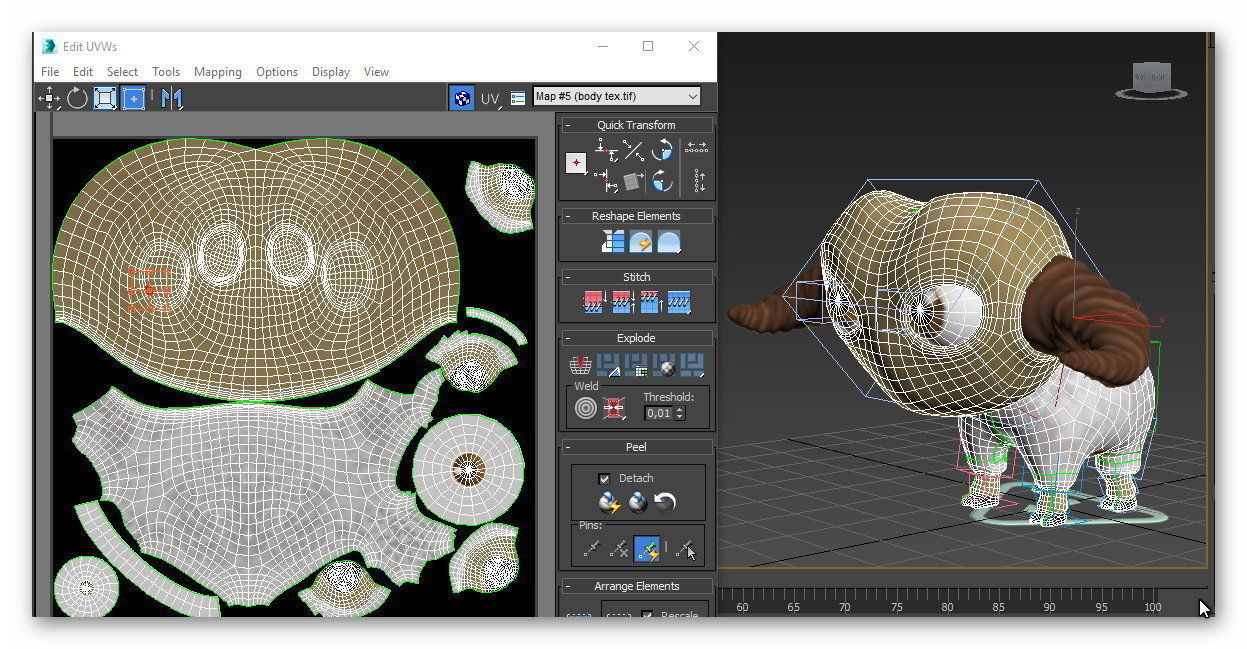Click Stitch to average icon
1247x649 pixels.
(x=622, y=302)
